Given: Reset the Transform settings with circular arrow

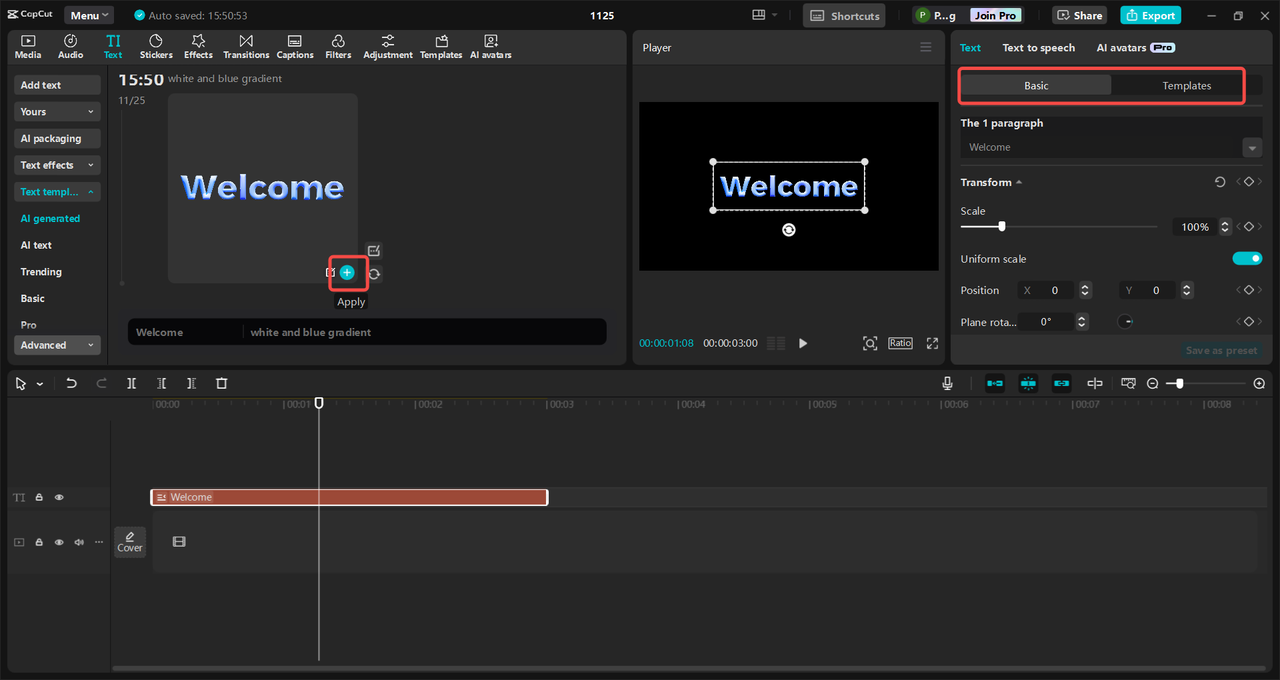Looking at the screenshot, I should tap(1219, 182).
